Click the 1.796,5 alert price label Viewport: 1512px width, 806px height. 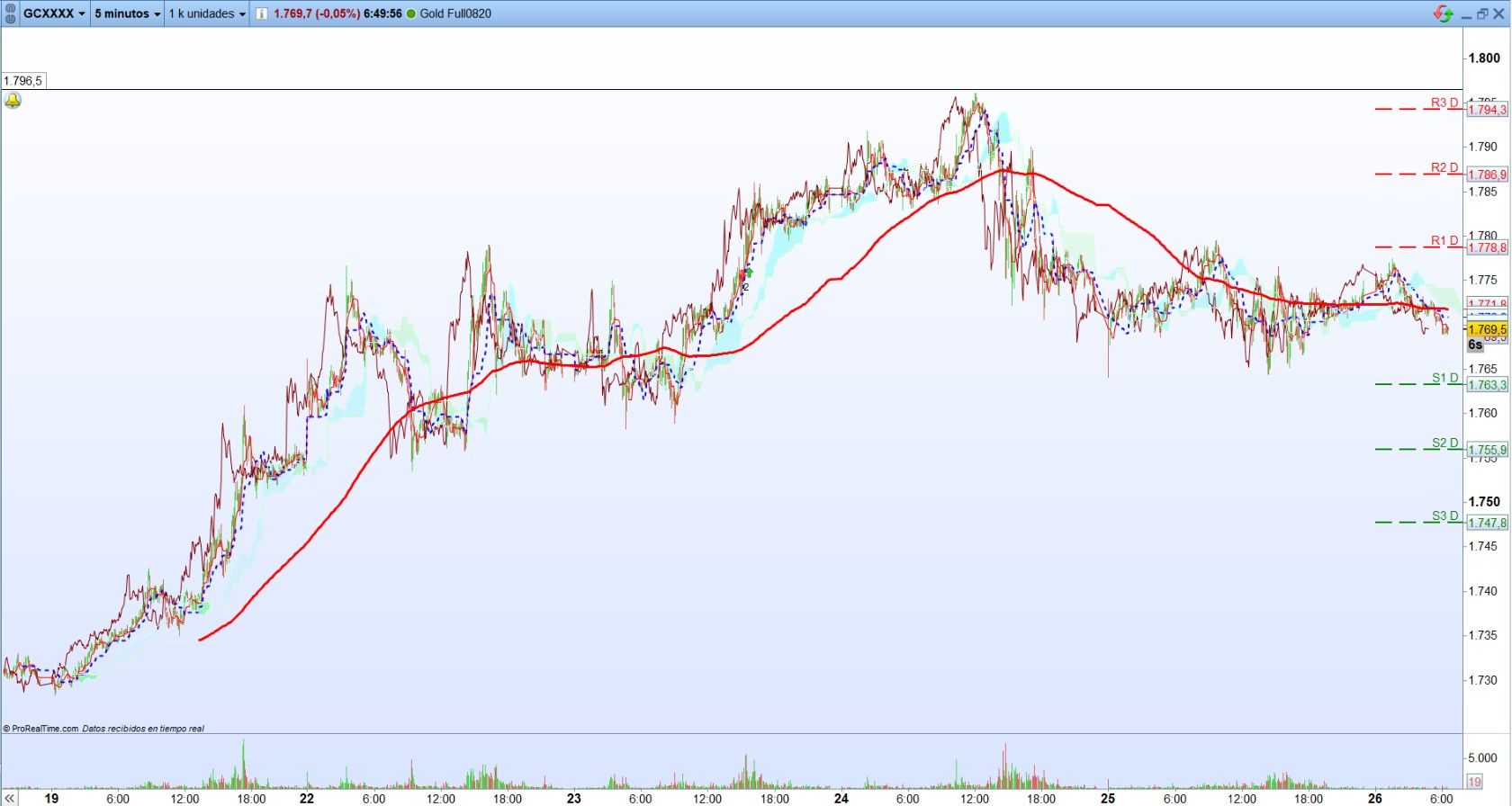coord(22,81)
